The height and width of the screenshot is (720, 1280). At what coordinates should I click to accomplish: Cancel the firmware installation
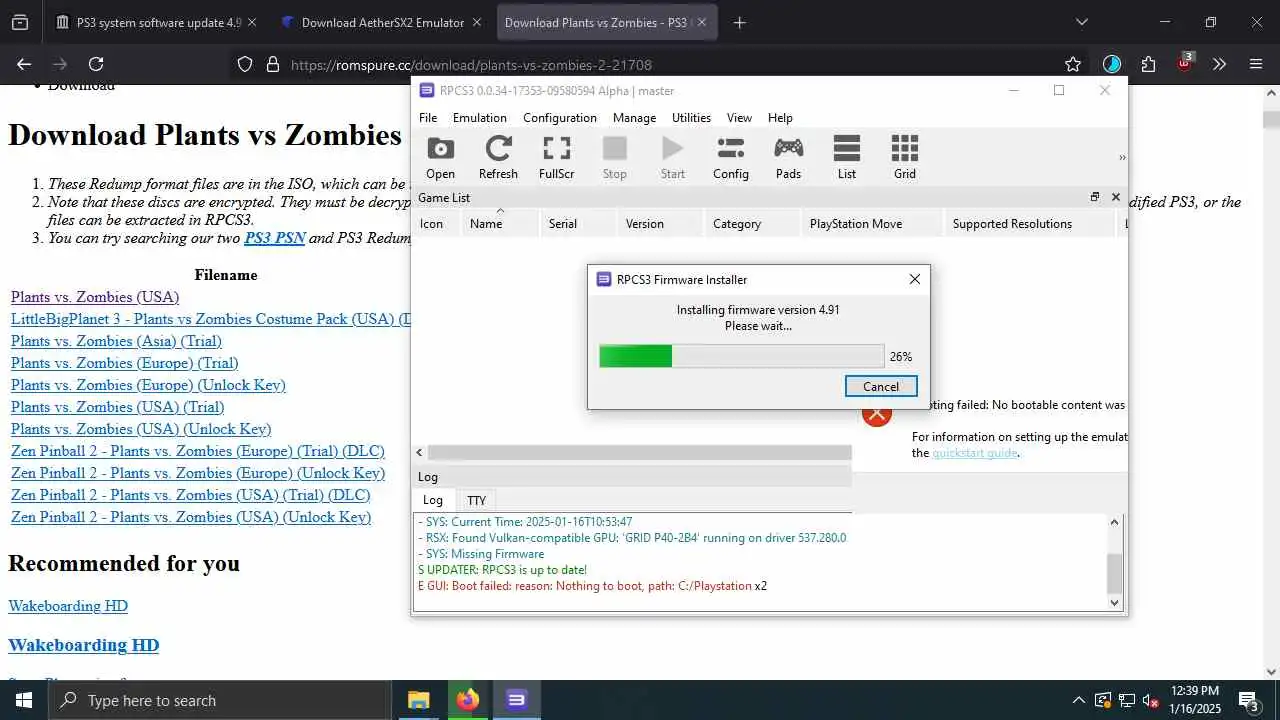click(x=880, y=386)
